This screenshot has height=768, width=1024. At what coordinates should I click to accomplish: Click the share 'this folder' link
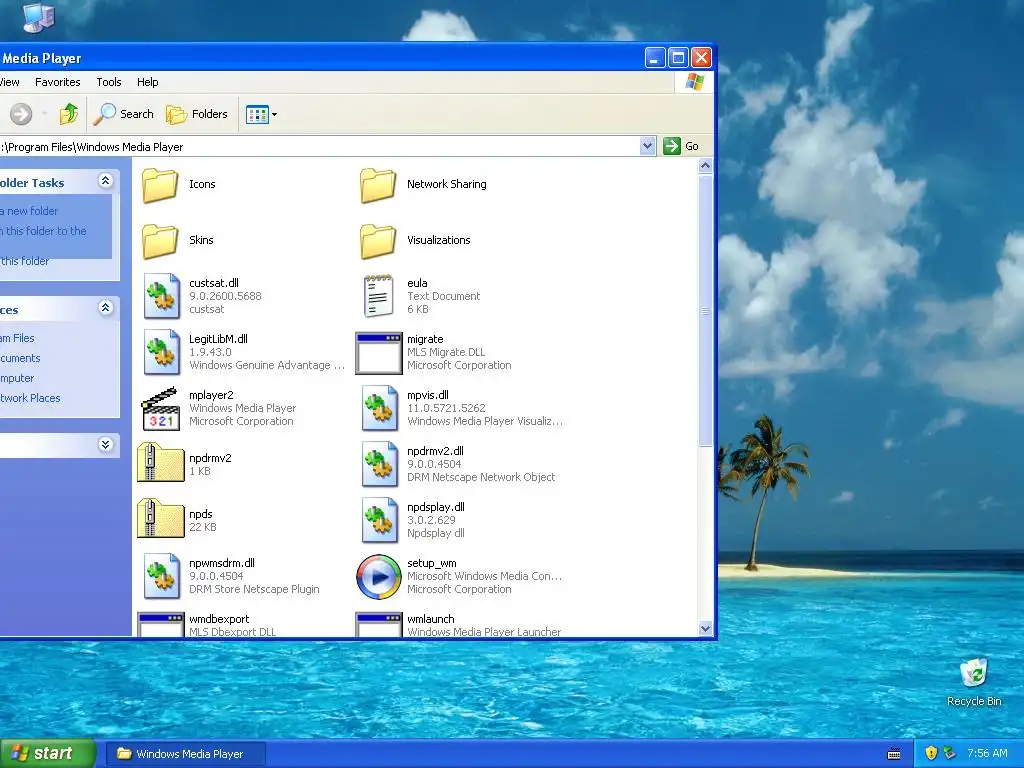pyautogui.click(x=25, y=261)
